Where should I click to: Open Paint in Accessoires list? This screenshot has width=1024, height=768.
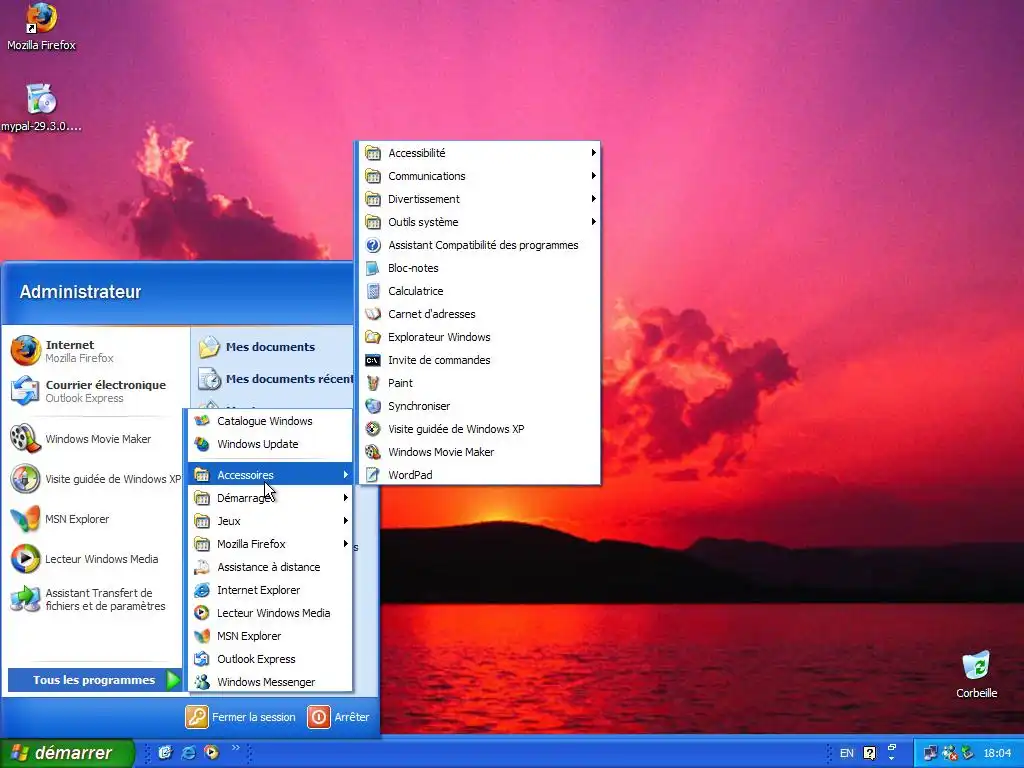[479, 383]
